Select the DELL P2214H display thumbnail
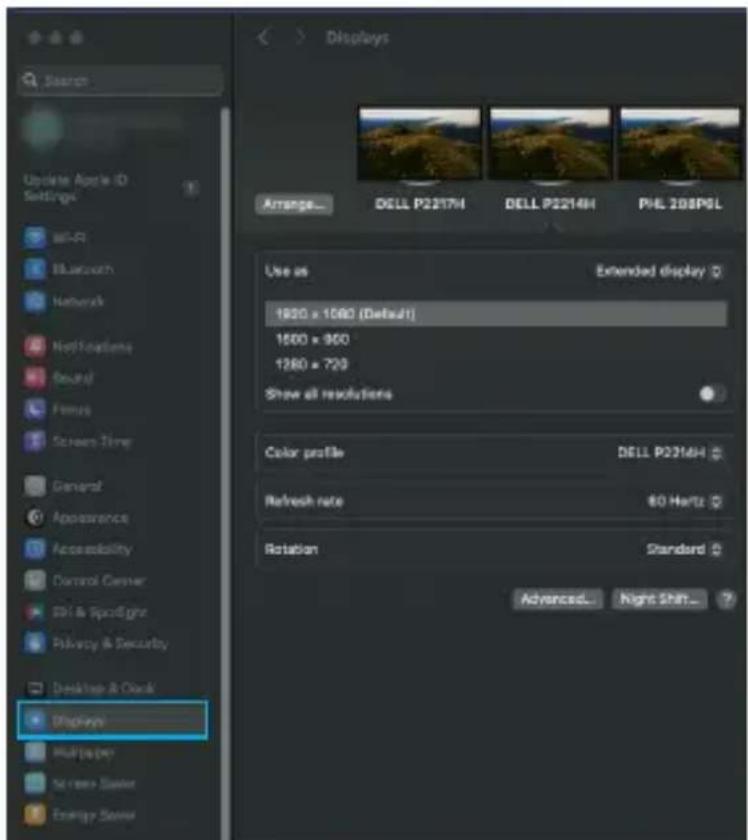 click(x=550, y=145)
